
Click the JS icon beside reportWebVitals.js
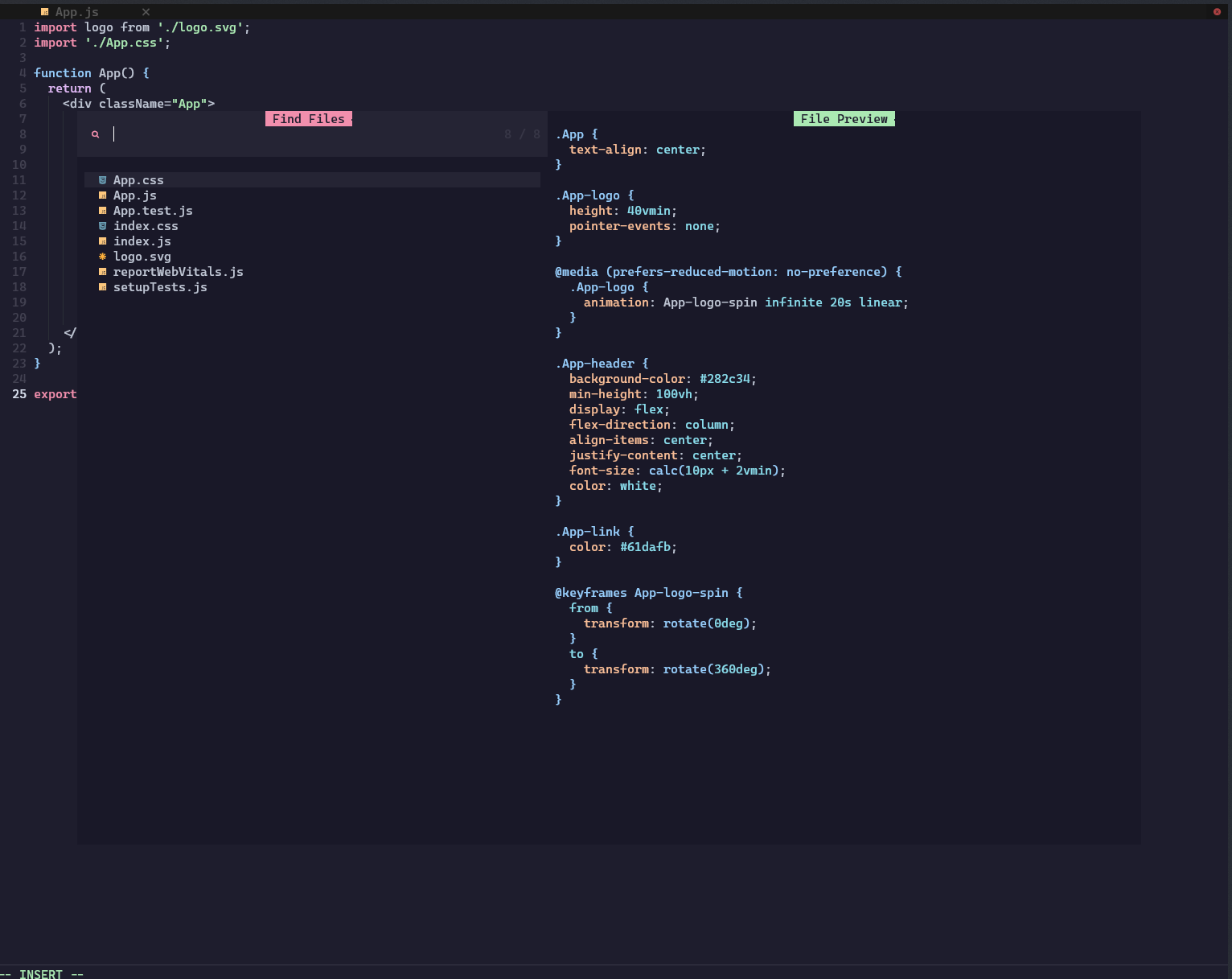pos(102,271)
